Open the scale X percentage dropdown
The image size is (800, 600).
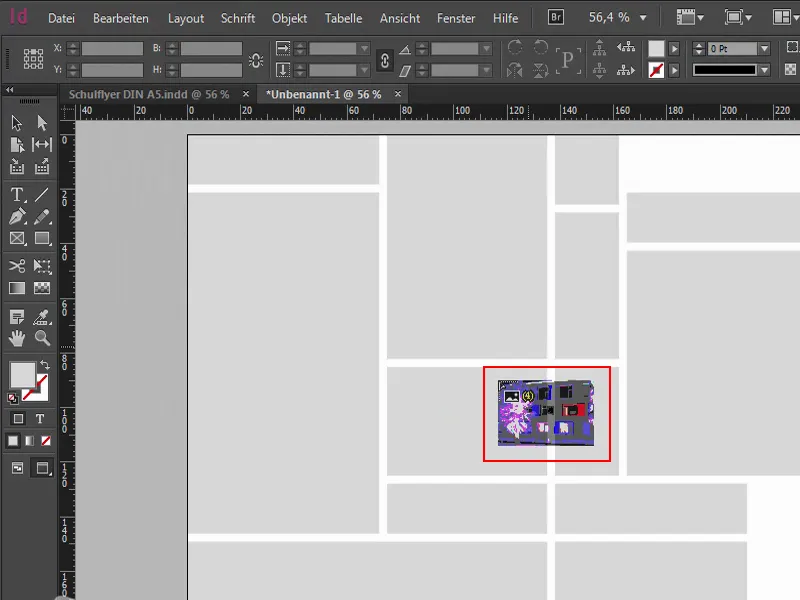coord(364,49)
